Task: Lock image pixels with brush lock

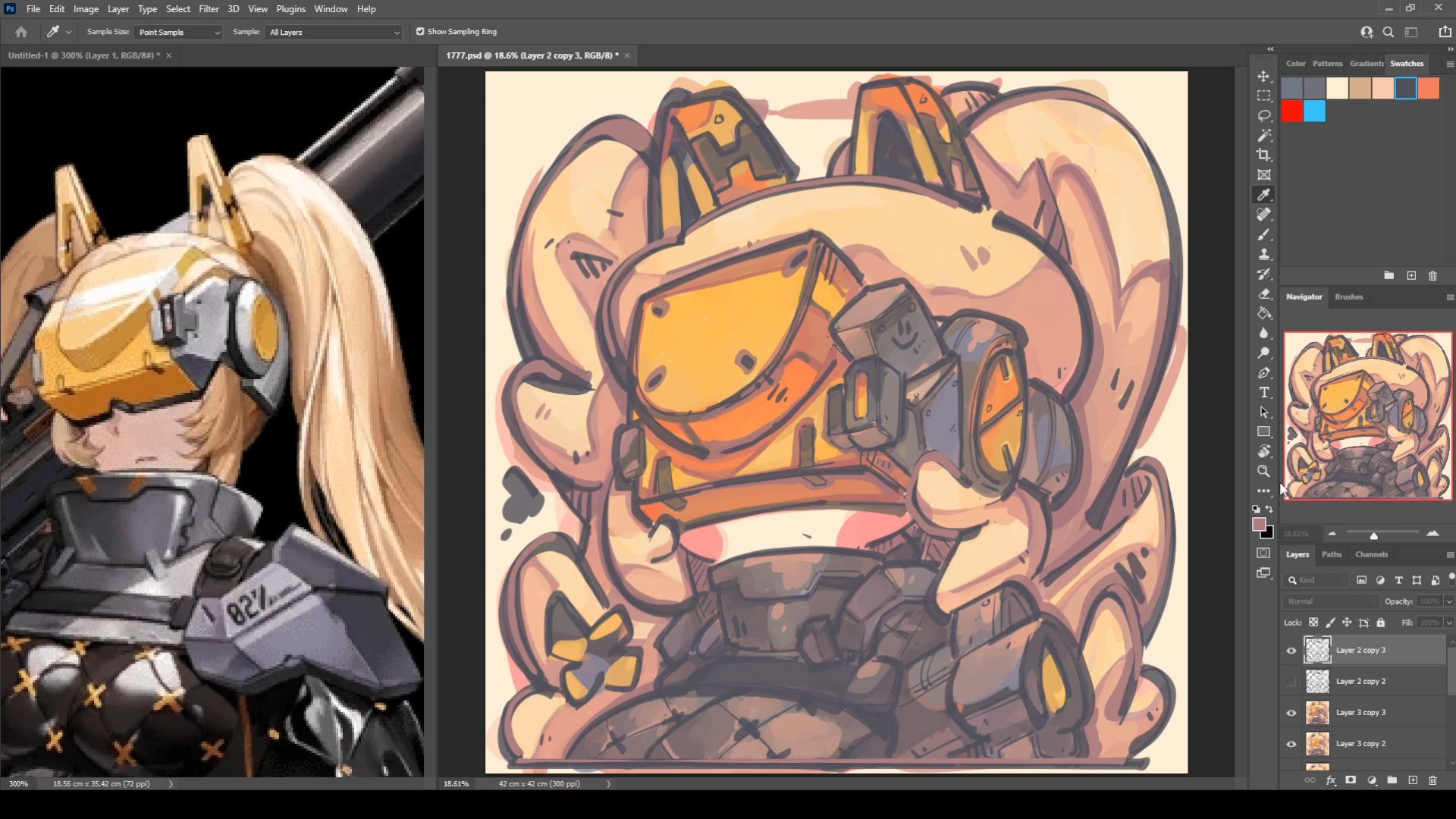Action: pyautogui.click(x=1330, y=623)
